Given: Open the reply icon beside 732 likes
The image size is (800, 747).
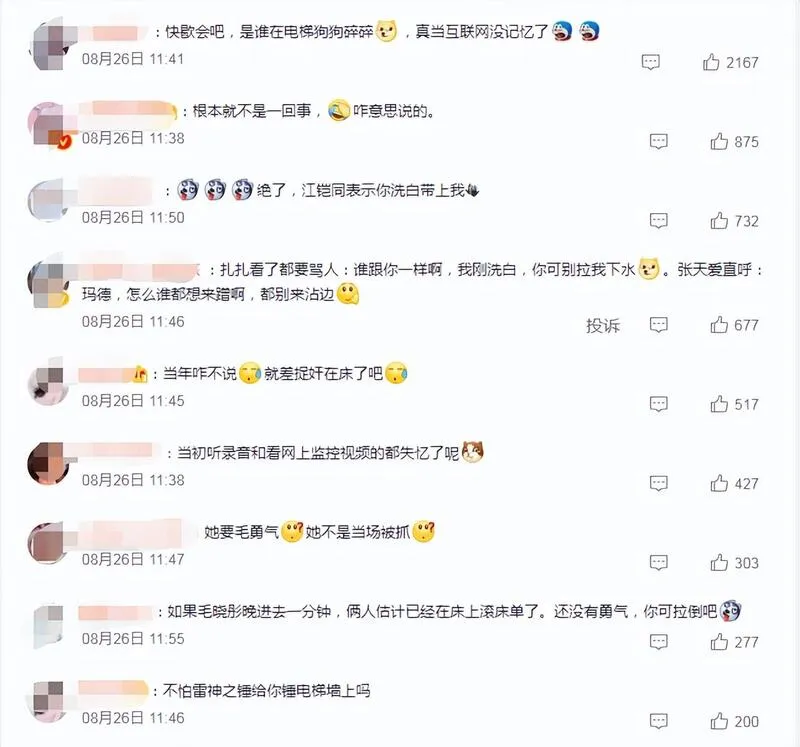Looking at the screenshot, I should point(659,221).
